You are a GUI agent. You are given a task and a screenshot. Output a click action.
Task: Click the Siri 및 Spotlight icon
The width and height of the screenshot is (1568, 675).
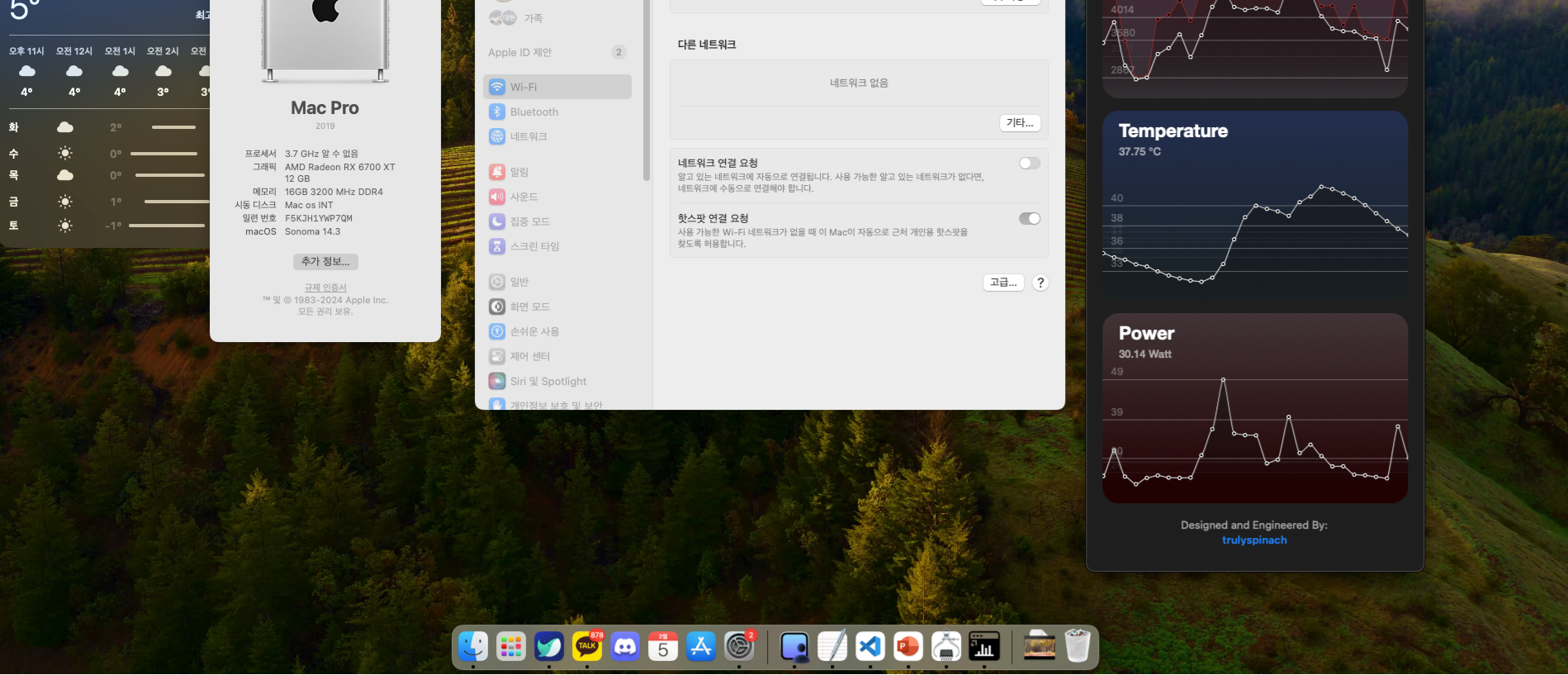(497, 381)
